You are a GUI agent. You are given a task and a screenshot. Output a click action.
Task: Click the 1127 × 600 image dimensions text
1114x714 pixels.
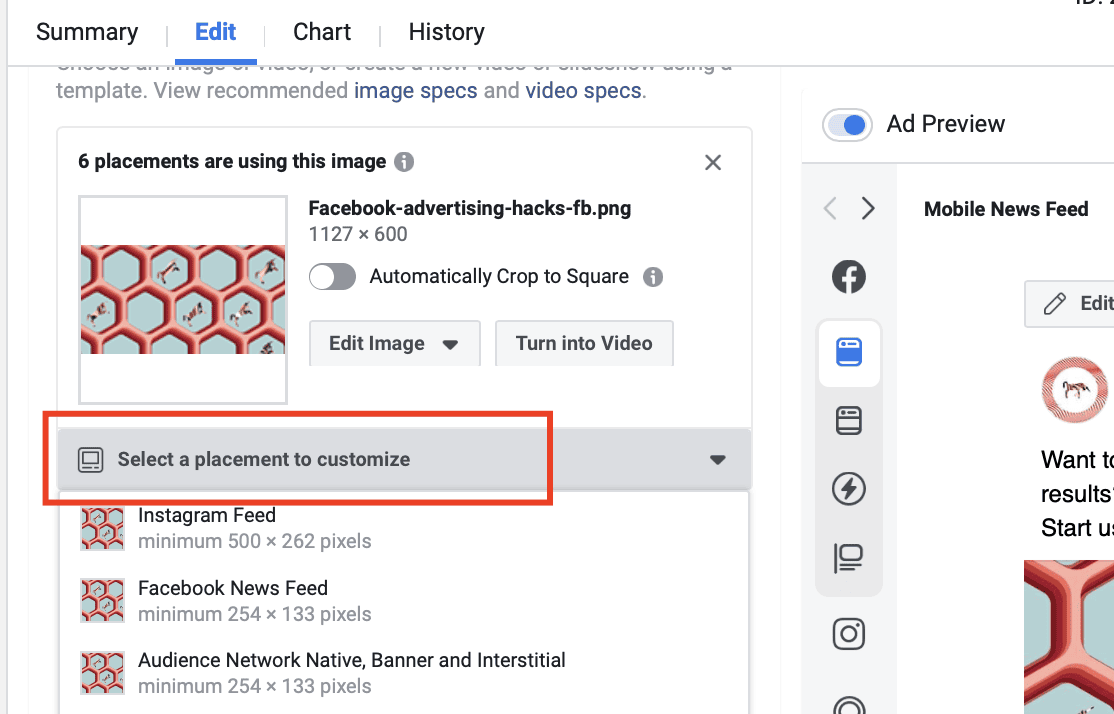[358, 234]
